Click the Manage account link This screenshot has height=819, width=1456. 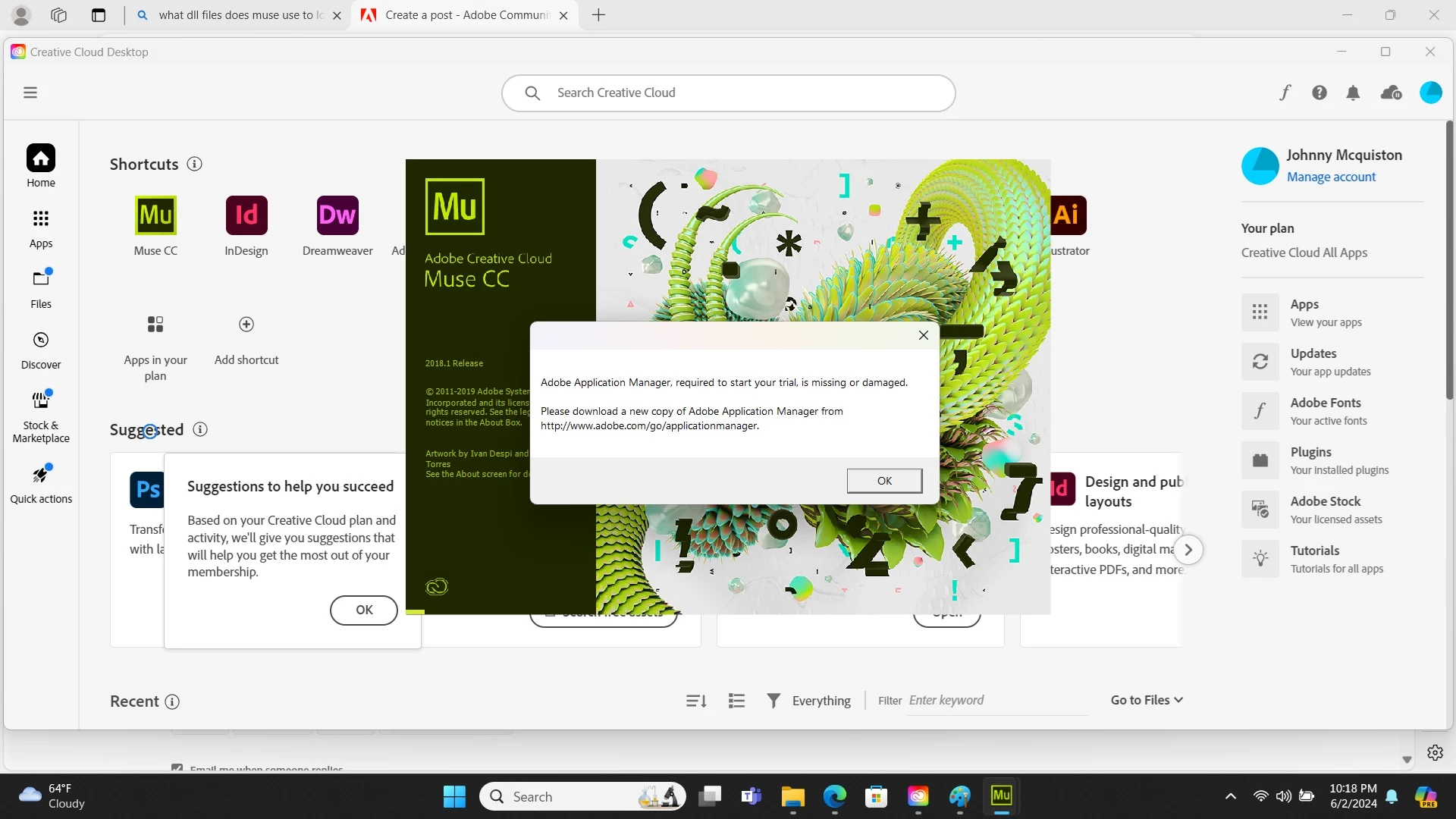(1331, 177)
